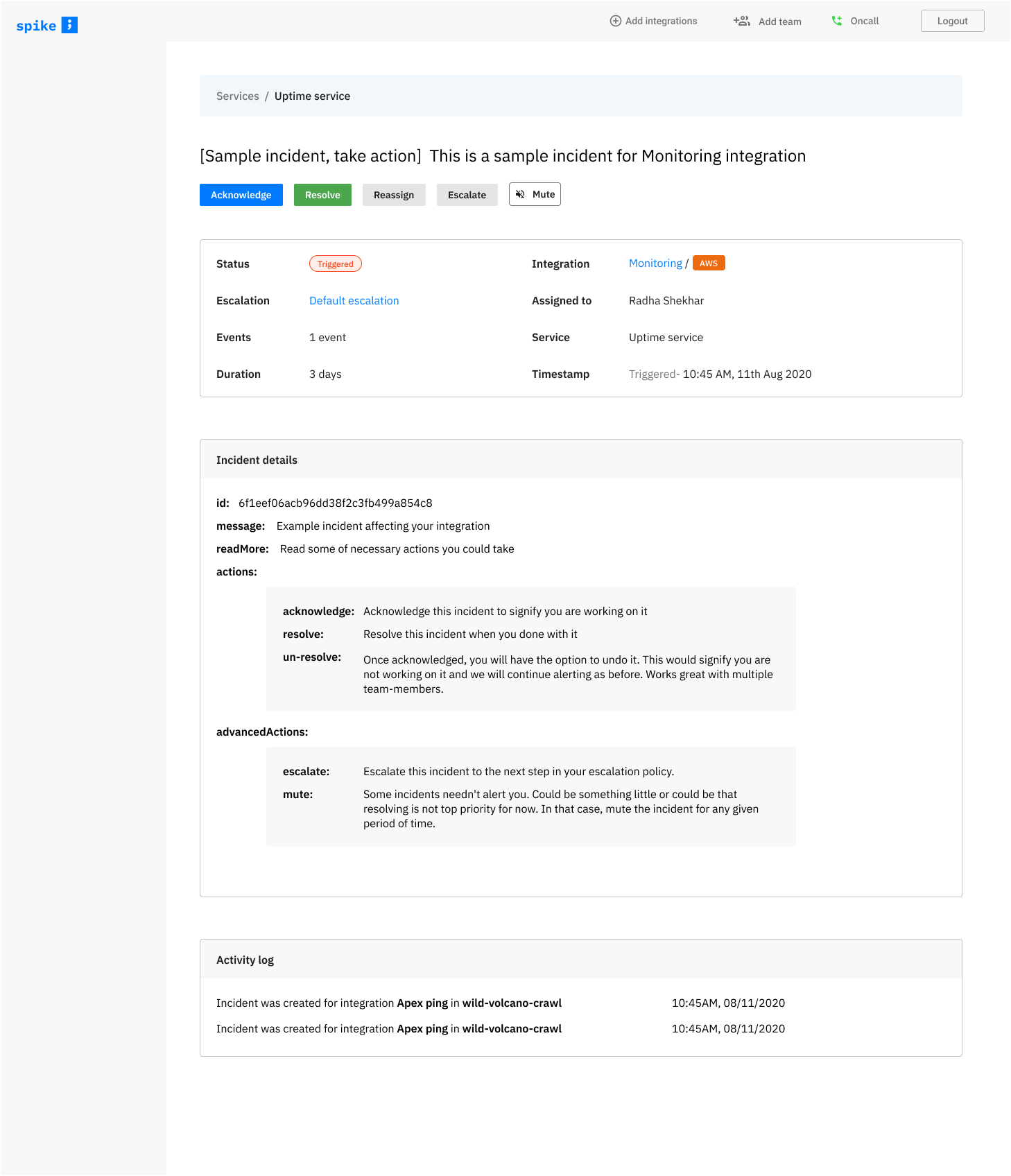Click the Spike logo icon
Image resolution: width=1011 pixels, height=1176 pixels.
tap(69, 25)
